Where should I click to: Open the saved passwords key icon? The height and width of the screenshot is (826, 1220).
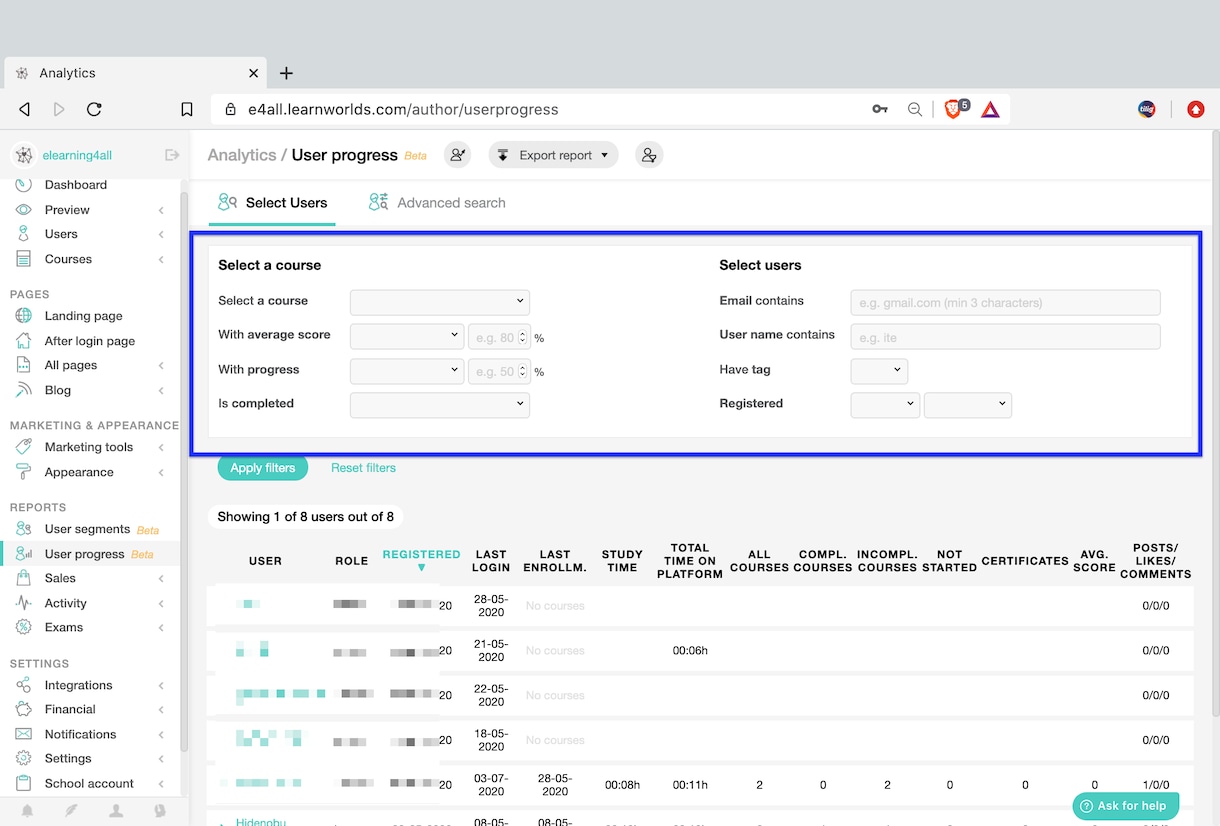[x=880, y=110]
